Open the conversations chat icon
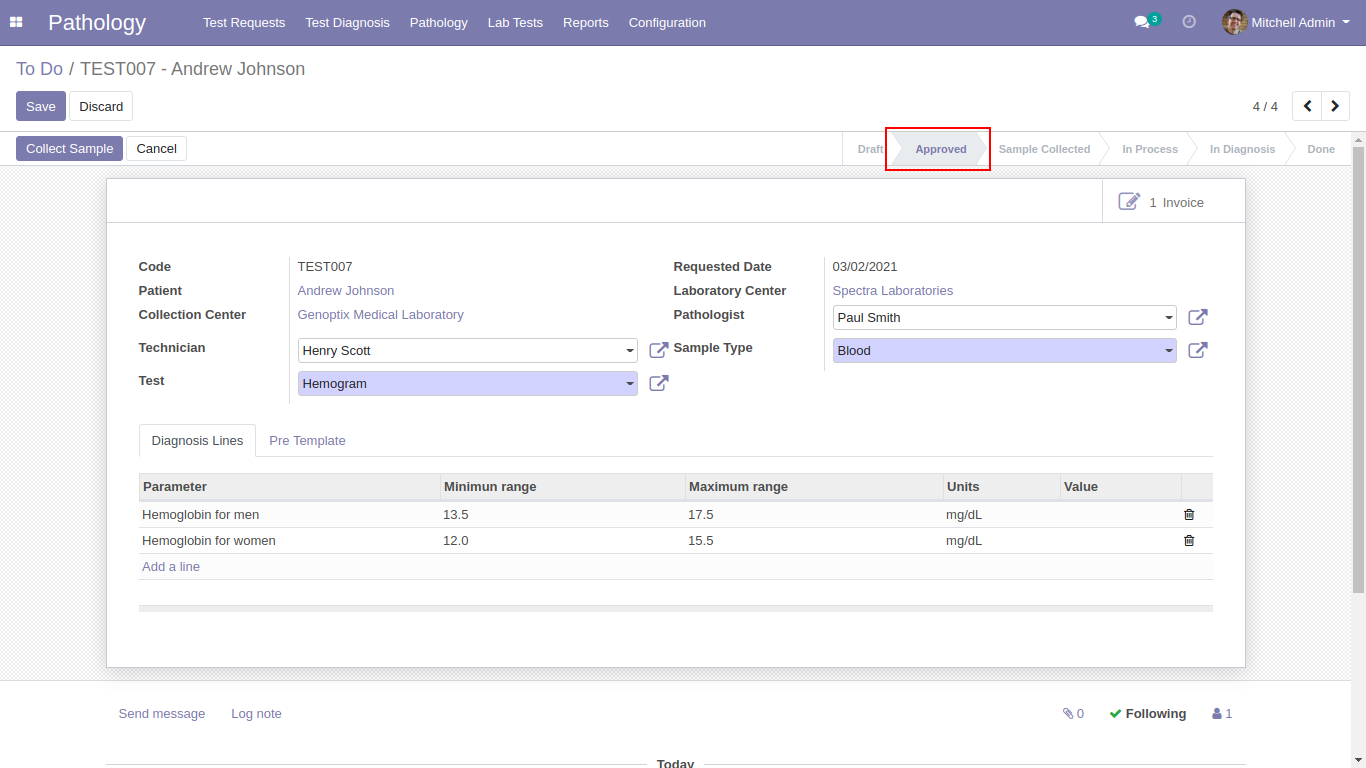This screenshot has width=1366, height=768. point(1141,22)
